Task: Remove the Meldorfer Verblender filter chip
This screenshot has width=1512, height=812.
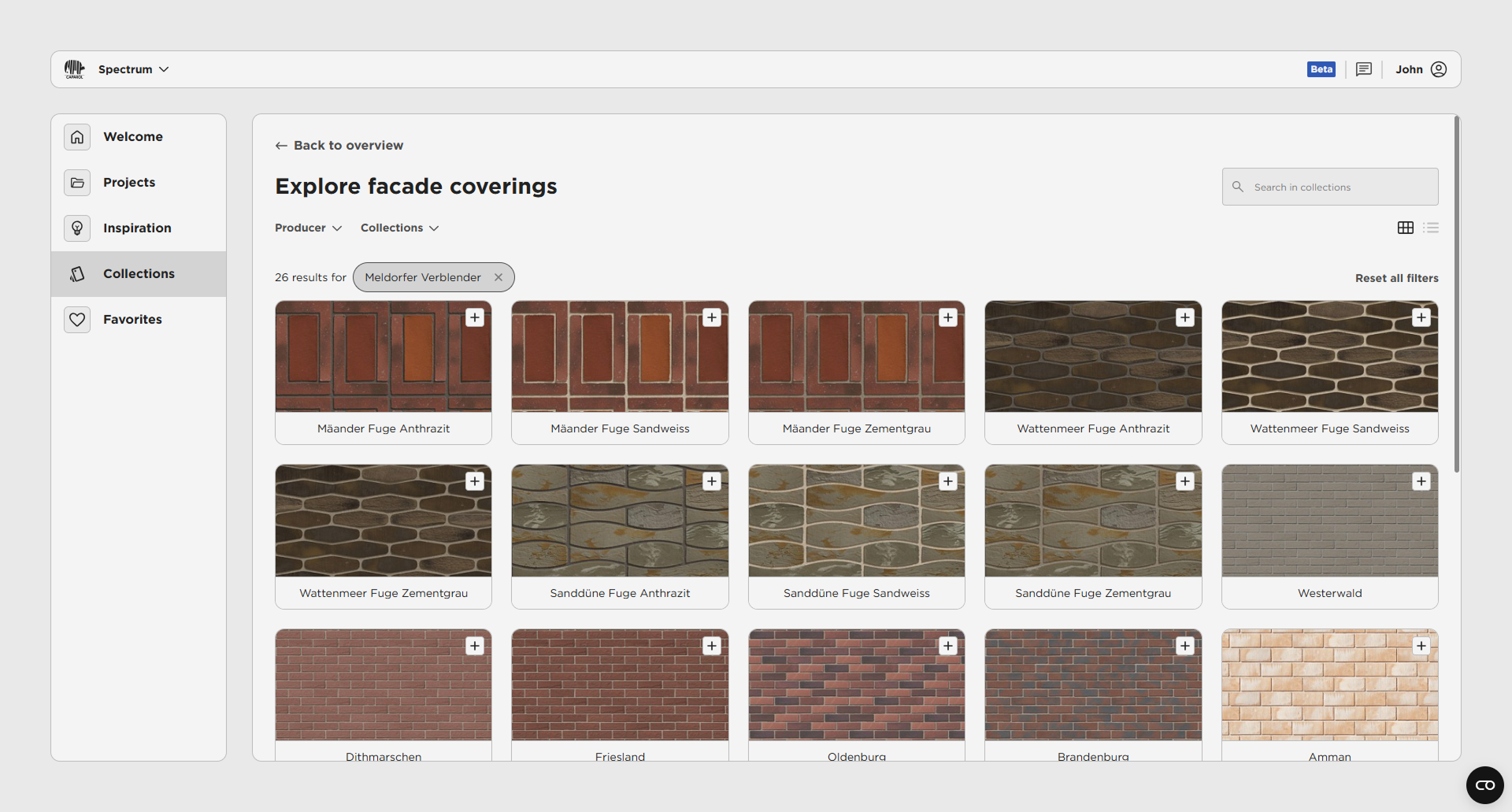Action: point(498,277)
